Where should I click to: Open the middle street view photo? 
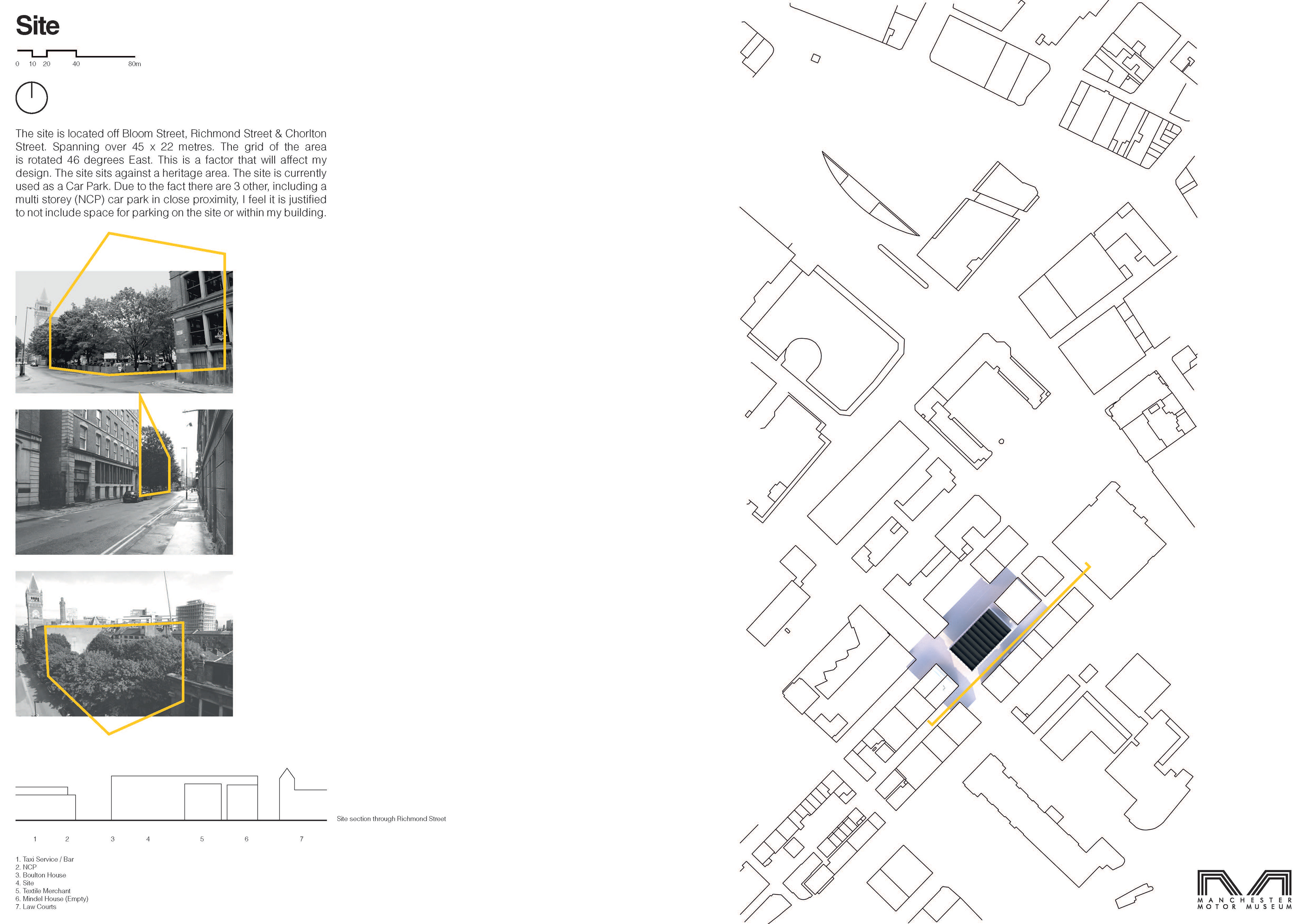(124, 482)
